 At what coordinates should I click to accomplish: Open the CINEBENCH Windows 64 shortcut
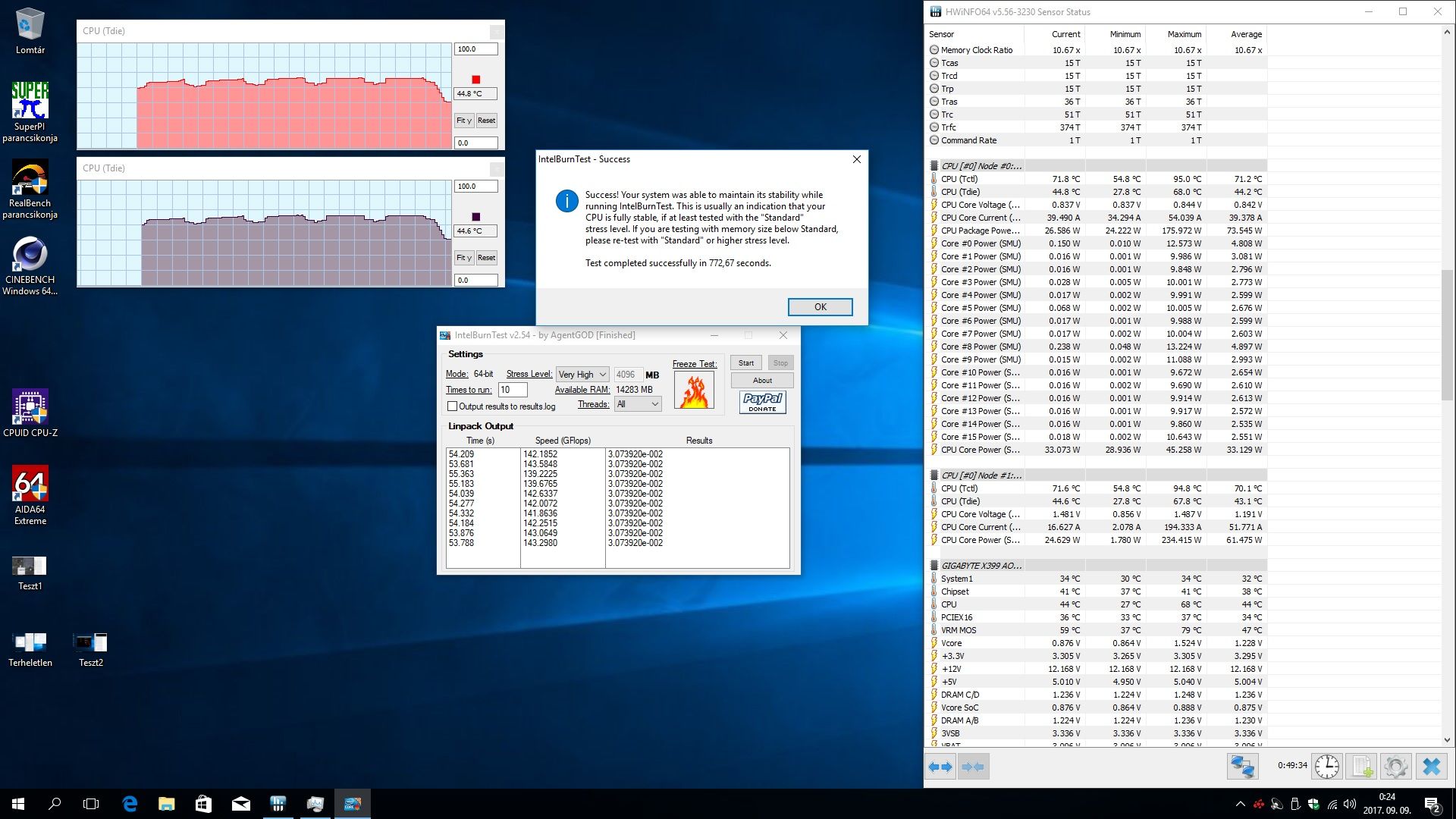[x=30, y=265]
